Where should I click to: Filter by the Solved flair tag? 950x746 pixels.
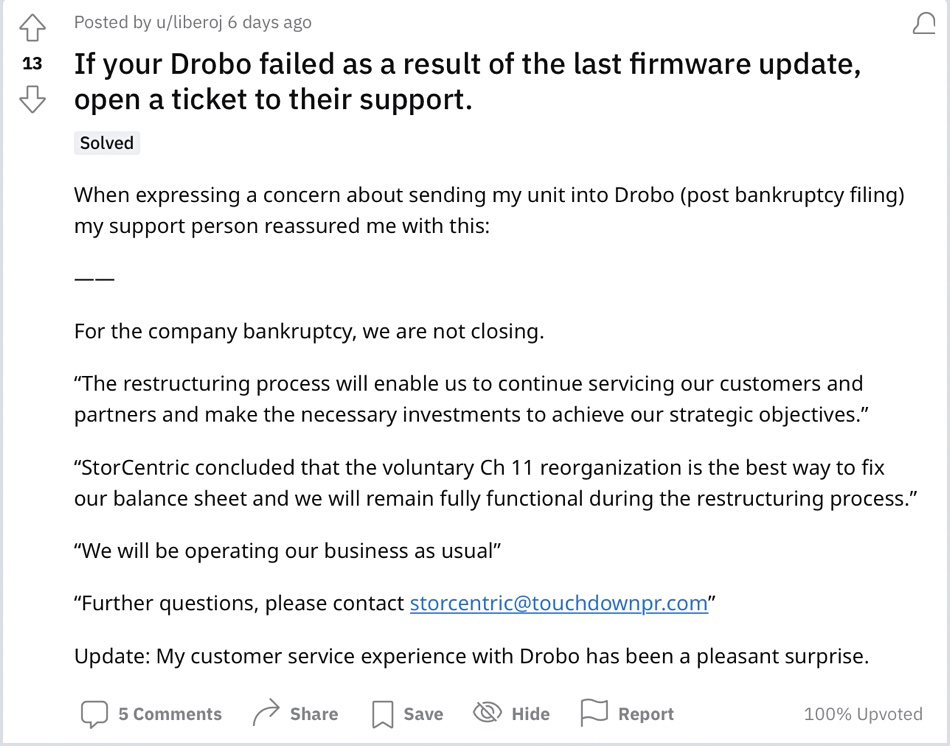(107, 143)
